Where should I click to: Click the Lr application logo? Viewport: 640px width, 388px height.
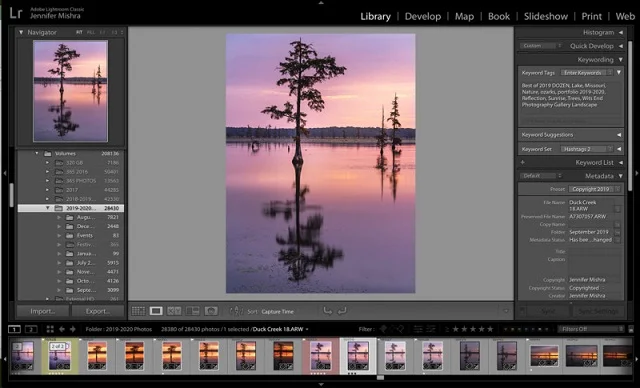tap(16, 13)
